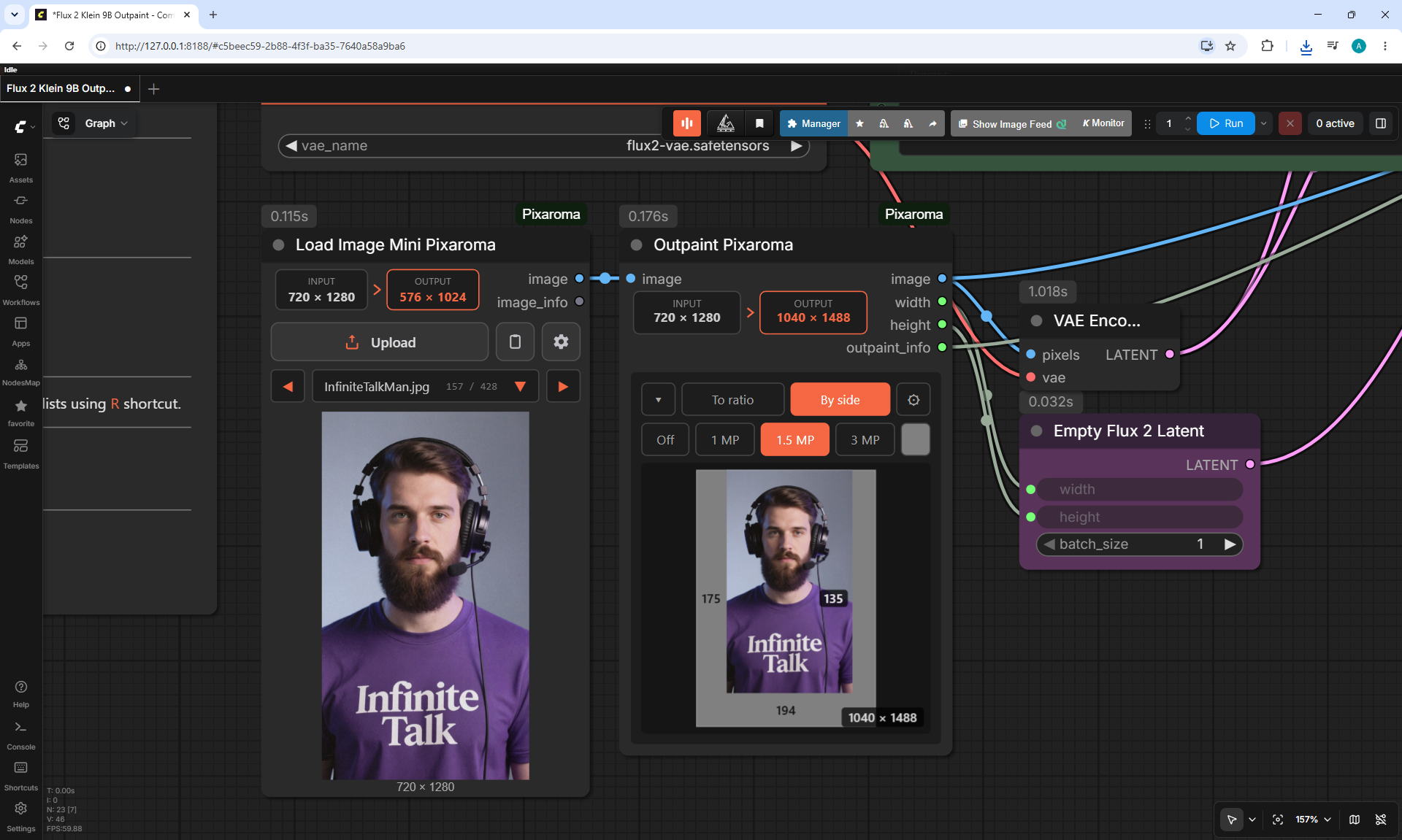Viewport: 1402px width, 840px height.
Task: Run the workflow
Action: coord(1226,123)
